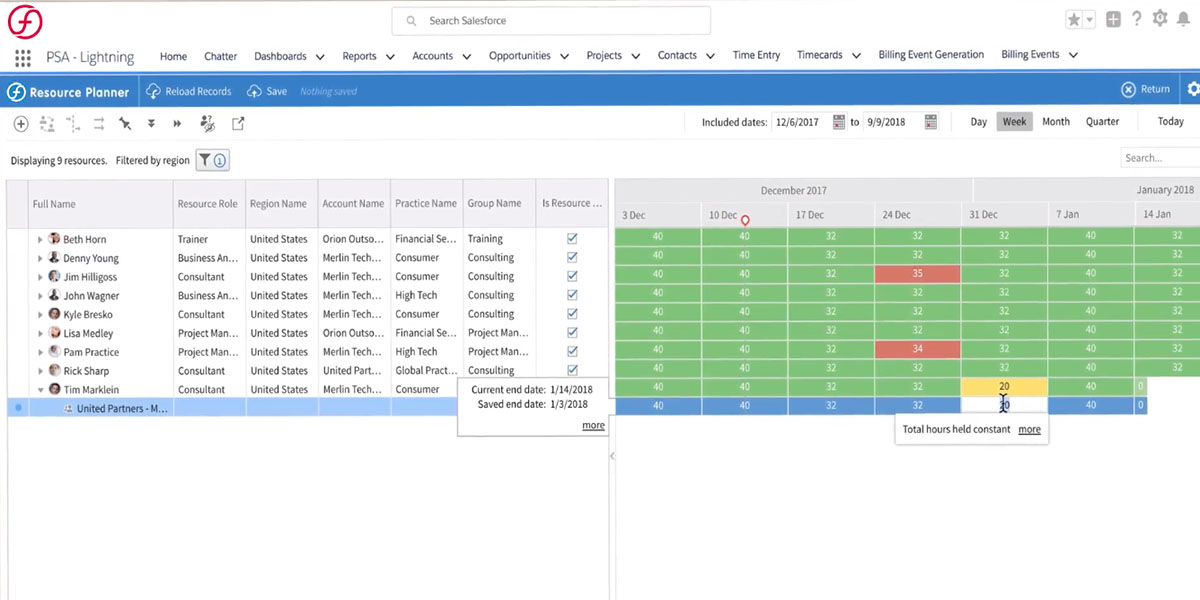Open calendar picker for start date 12/6/2017

coord(839,122)
